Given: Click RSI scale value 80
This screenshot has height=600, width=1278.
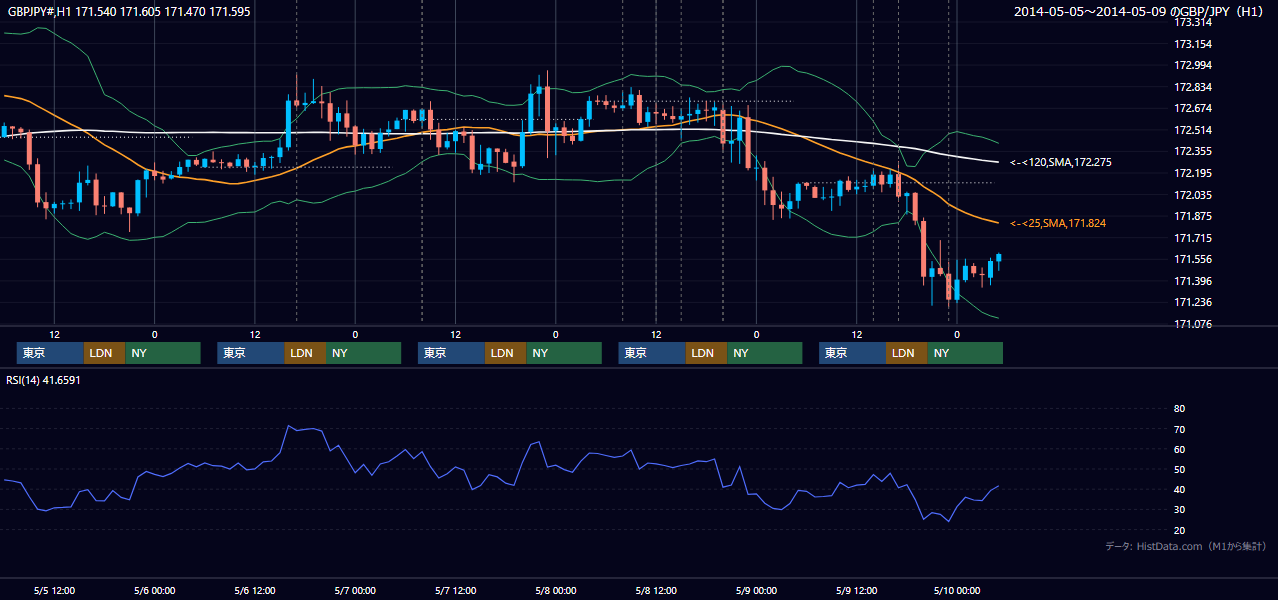Looking at the screenshot, I should tap(1179, 409).
